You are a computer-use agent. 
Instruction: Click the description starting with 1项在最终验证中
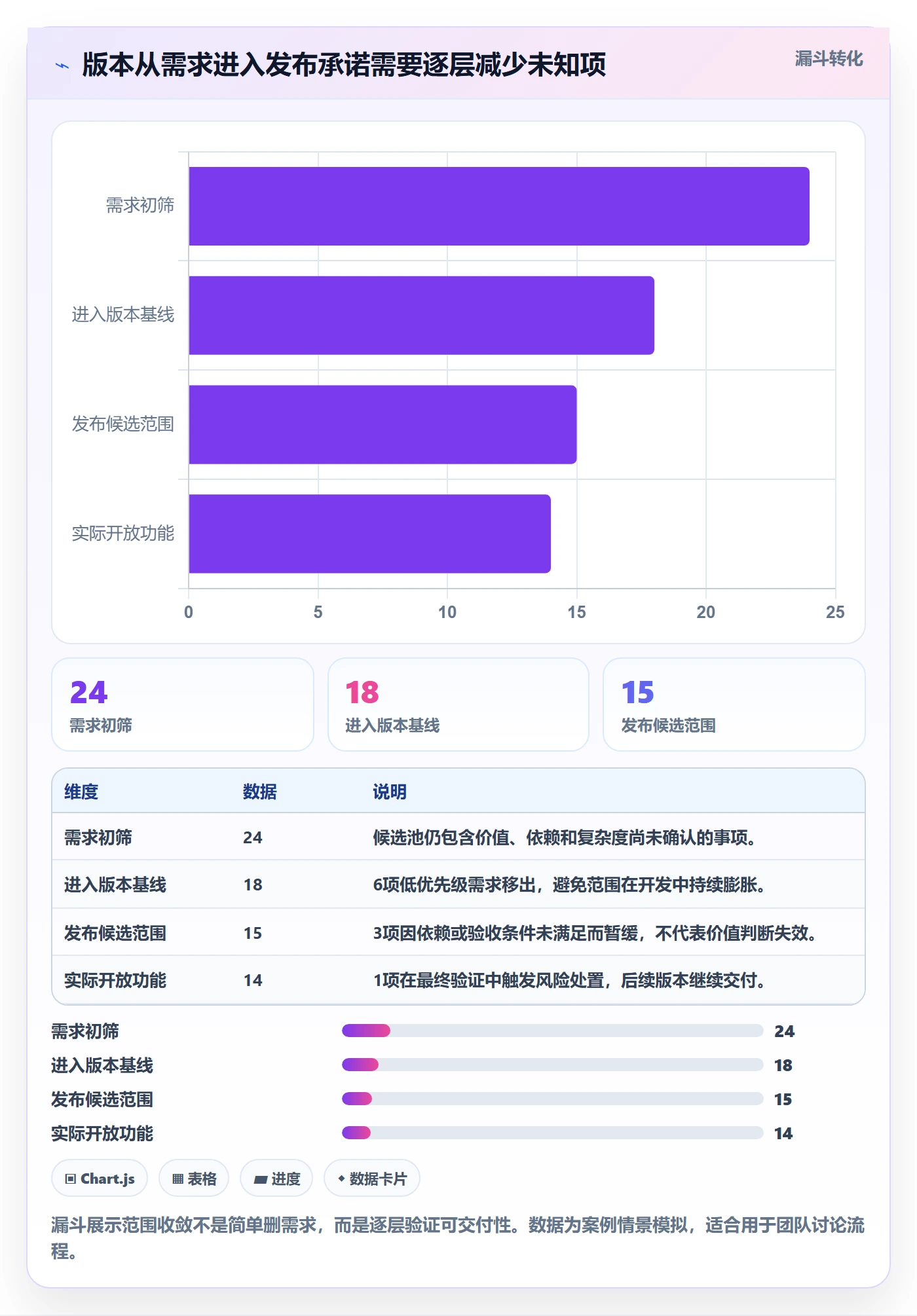click(569, 980)
